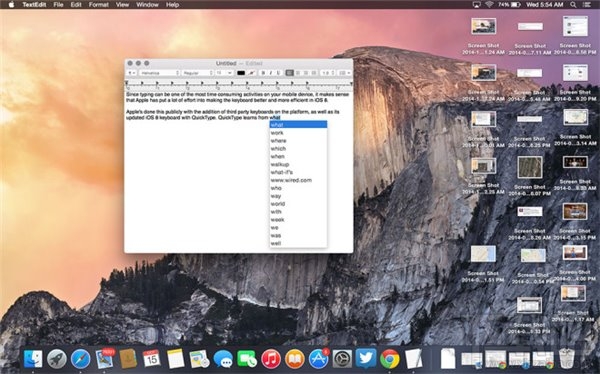This screenshot has height=374, width=600.
Task: Click the AirPlay display menu icon
Action: click(x=476, y=5)
